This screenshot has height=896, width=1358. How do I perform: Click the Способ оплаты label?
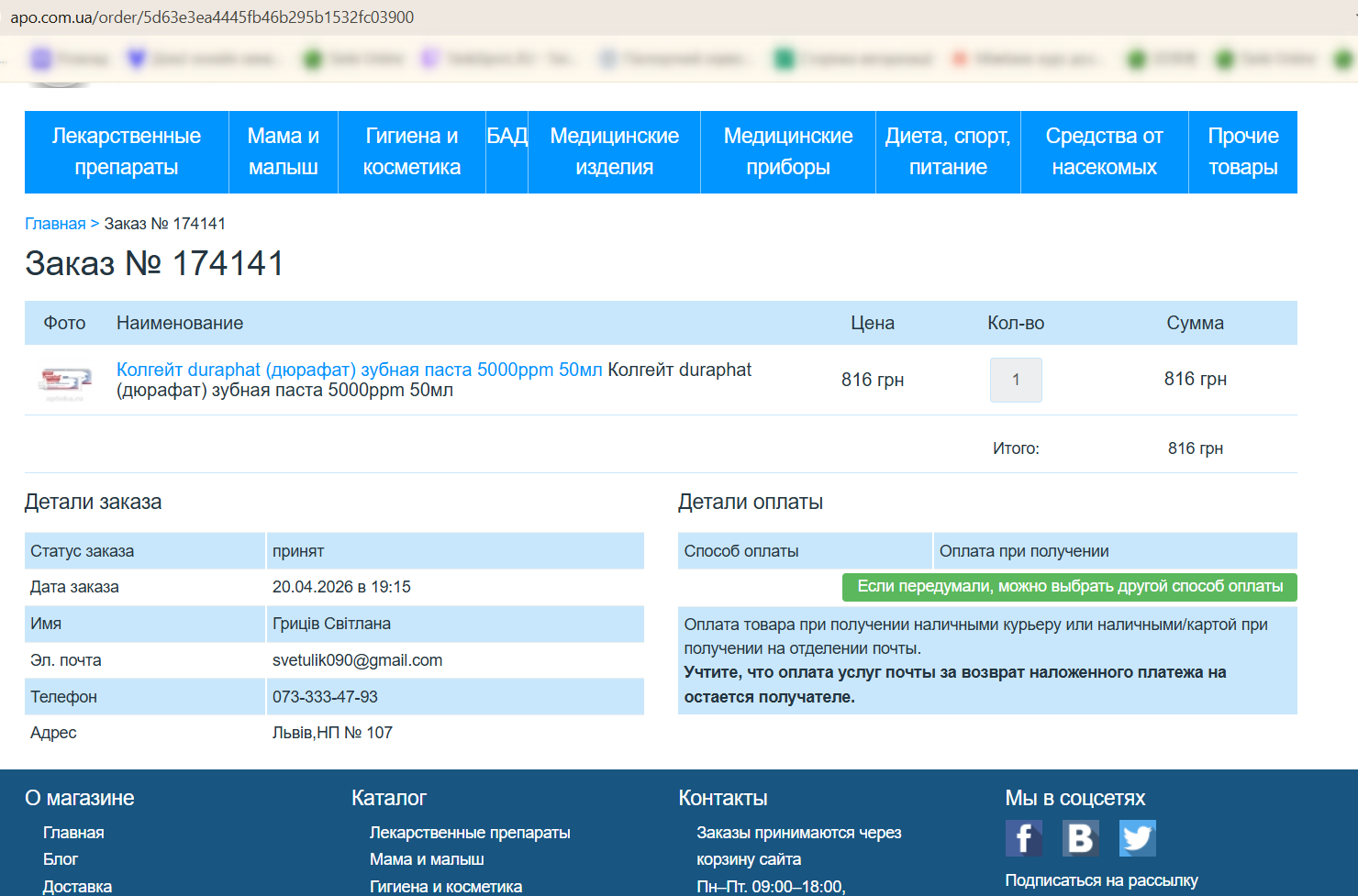[741, 551]
